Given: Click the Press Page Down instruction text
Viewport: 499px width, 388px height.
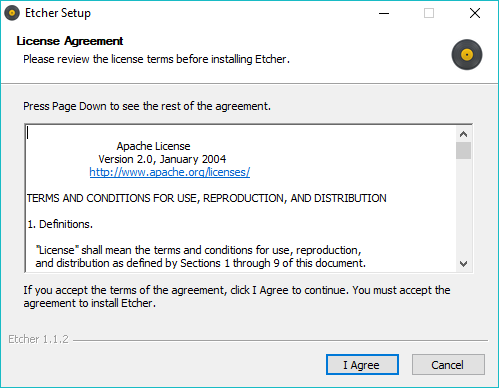Looking at the screenshot, I should (x=147, y=106).
